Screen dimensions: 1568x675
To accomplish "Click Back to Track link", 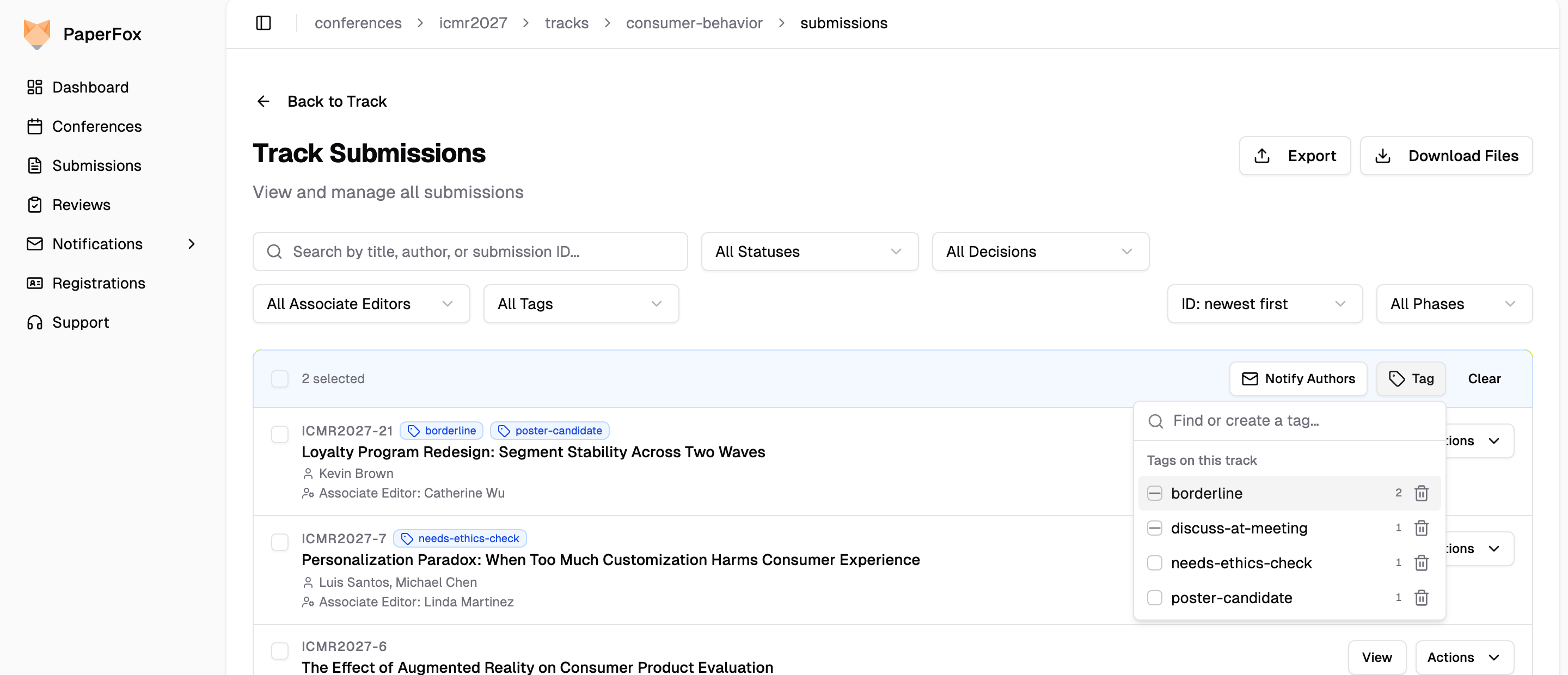I will [336, 101].
